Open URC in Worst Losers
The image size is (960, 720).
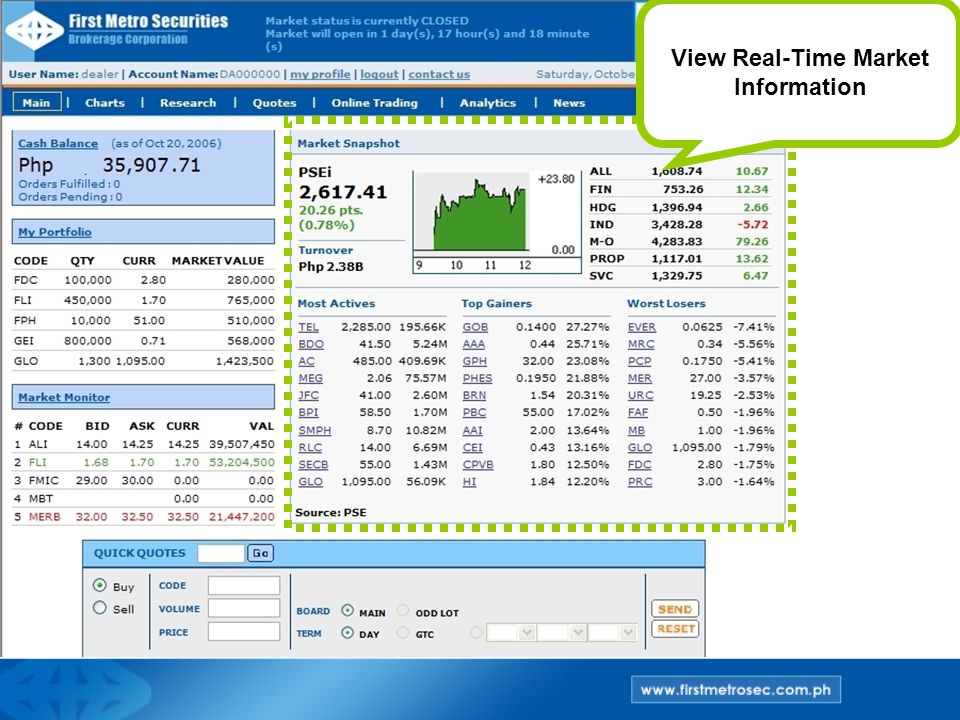[x=640, y=396]
